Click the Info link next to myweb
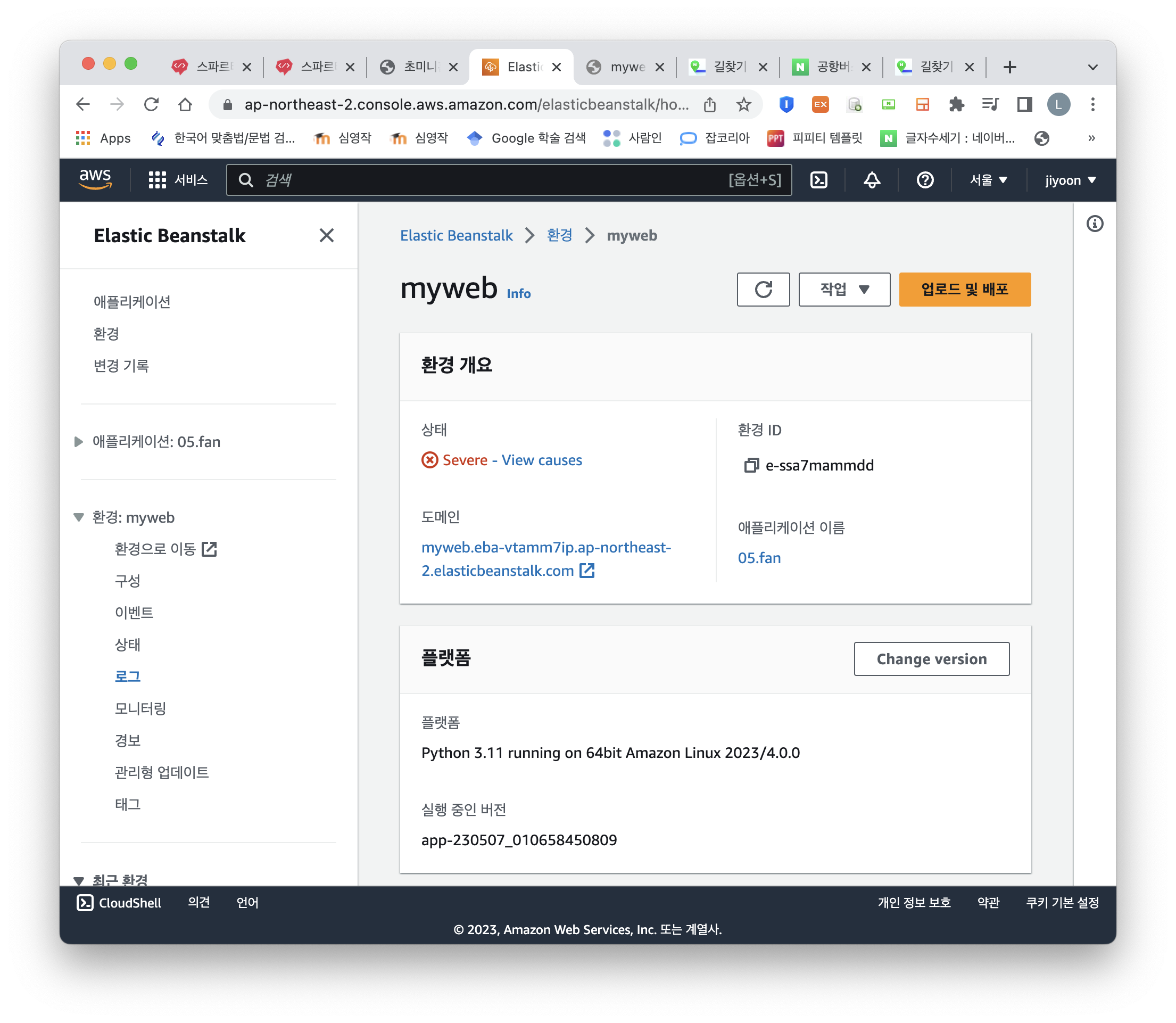Screen dimensions: 1176x1023 (x=518, y=293)
